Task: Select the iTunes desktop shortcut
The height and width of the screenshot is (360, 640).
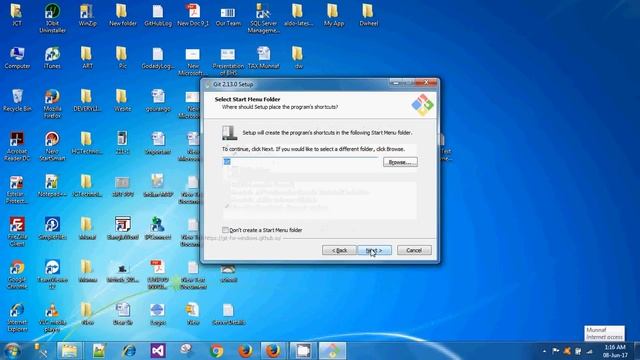Action: click(52, 58)
